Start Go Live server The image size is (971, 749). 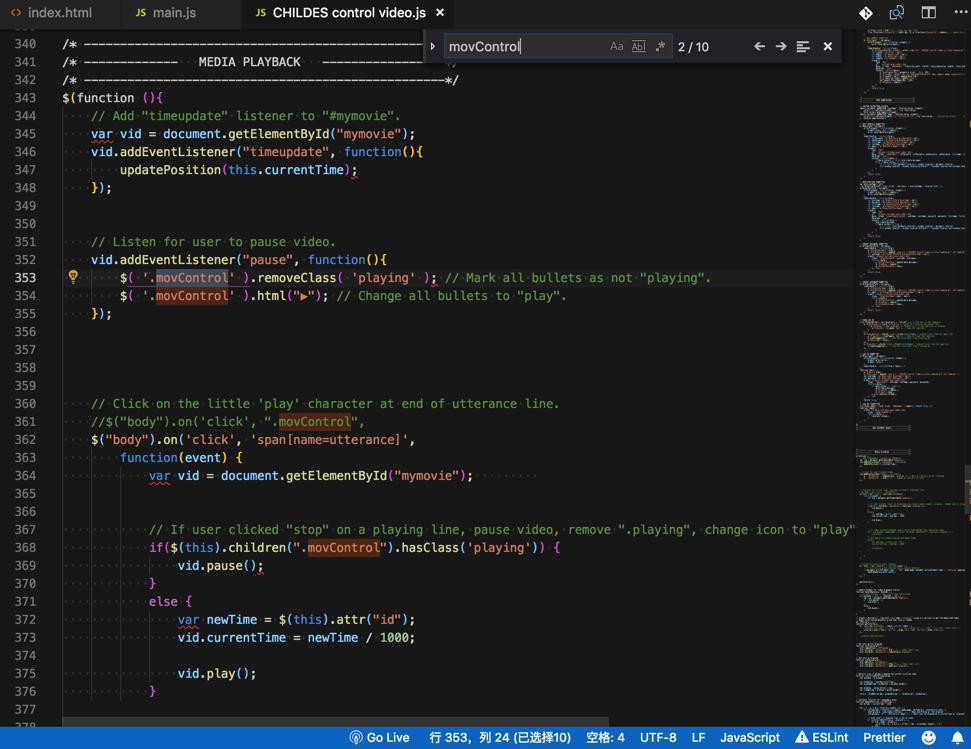(379, 738)
